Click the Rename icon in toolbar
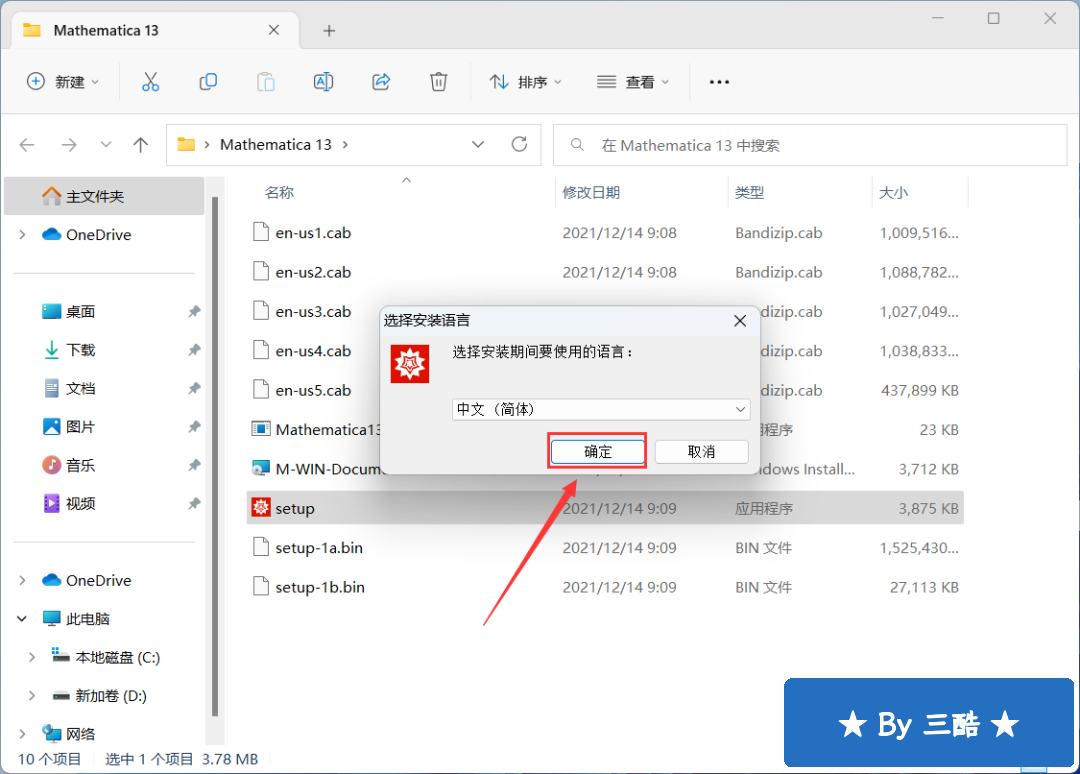Screen dimensions: 1080x774 pyautogui.click(x=323, y=82)
